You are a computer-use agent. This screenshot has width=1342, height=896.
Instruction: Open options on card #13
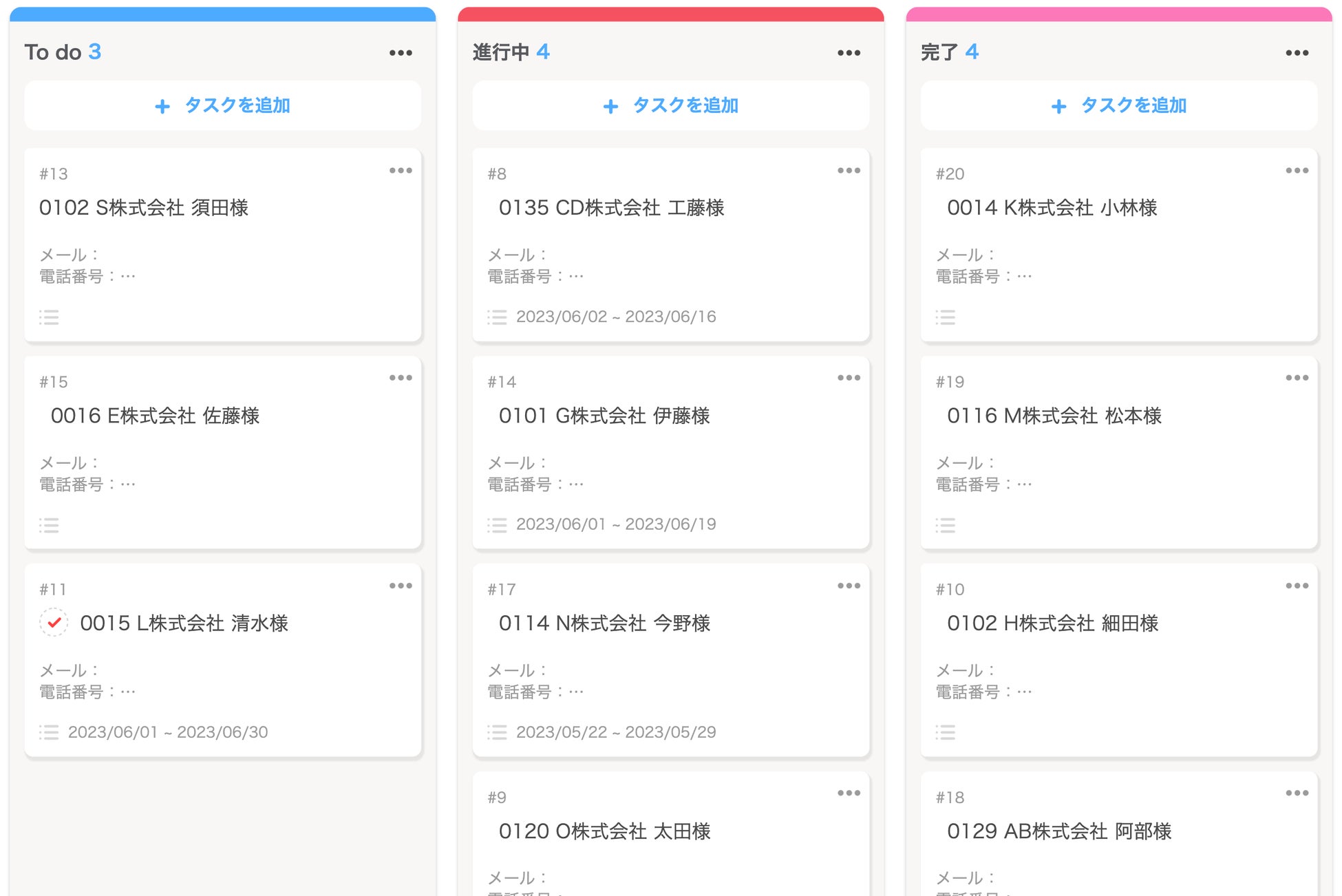[401, 171]
